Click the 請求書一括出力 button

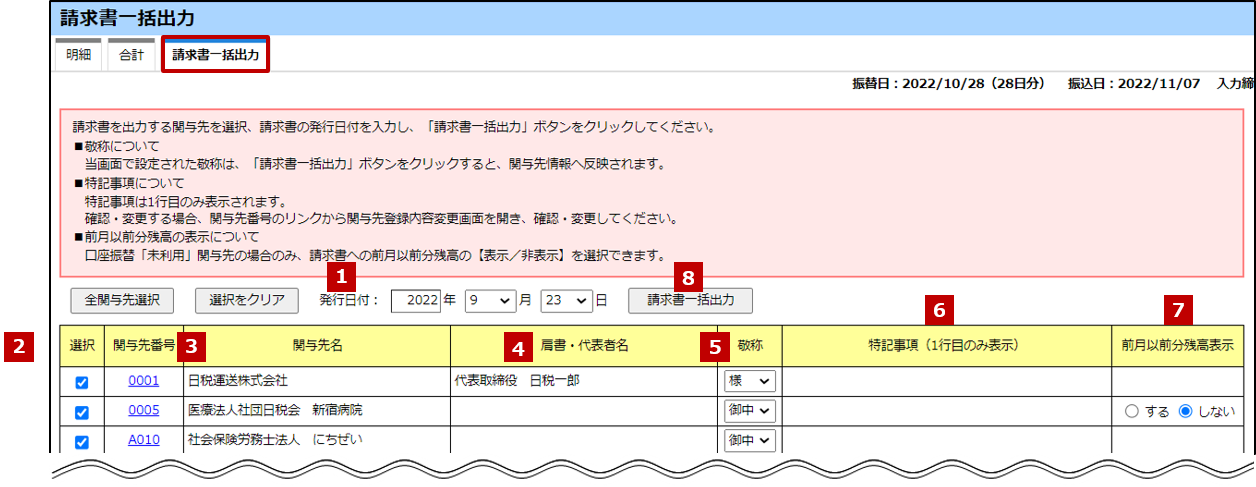coord(690,300)
